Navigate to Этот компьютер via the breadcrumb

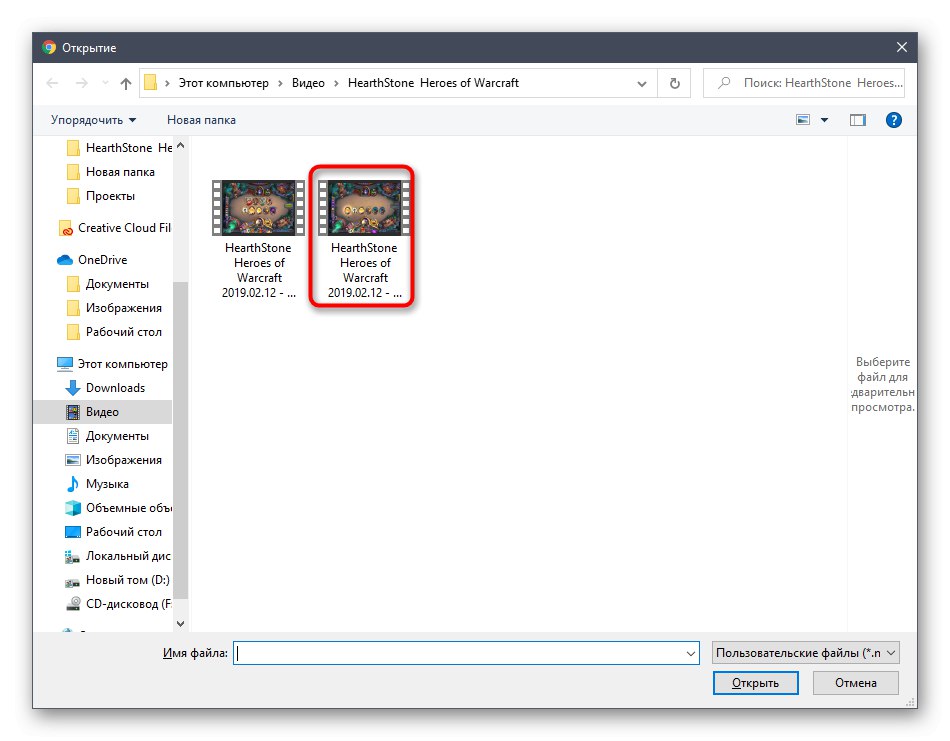[x=222, y=83]
